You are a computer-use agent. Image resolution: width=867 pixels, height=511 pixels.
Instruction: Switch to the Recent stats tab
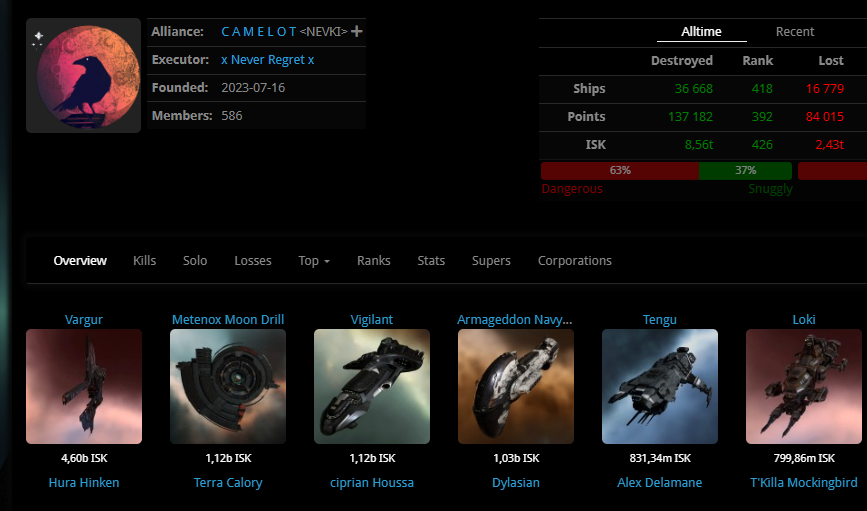[x=795, y=32]
